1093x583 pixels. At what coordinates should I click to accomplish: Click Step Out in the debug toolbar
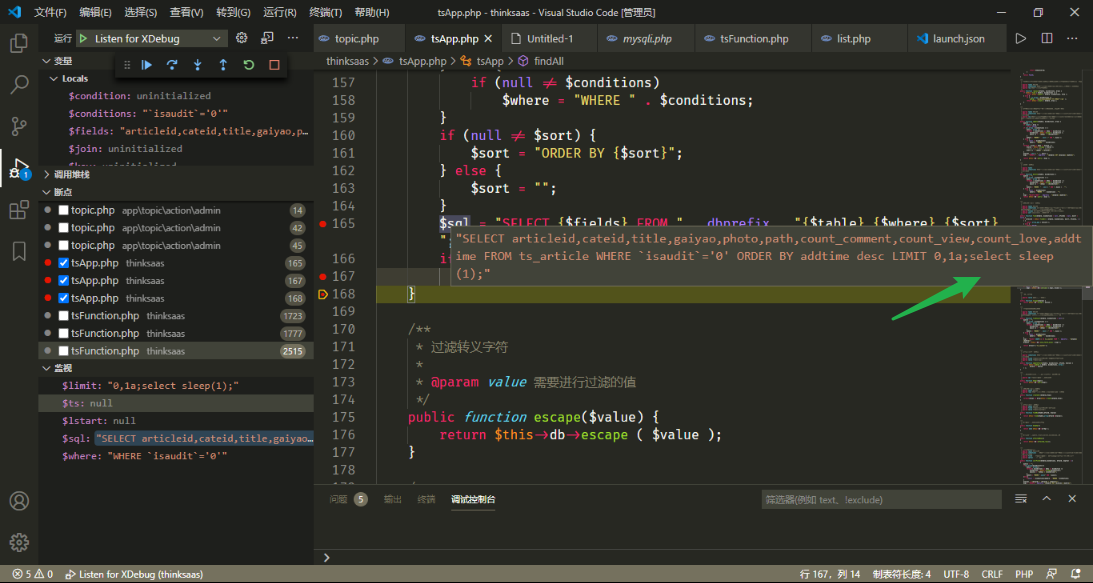(223, 65)
